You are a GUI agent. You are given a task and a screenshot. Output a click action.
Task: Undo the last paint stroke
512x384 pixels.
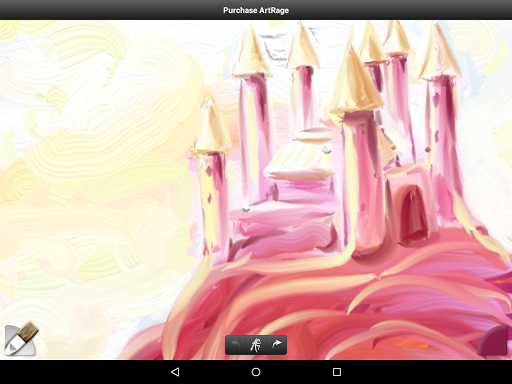[x=235, y=344]
